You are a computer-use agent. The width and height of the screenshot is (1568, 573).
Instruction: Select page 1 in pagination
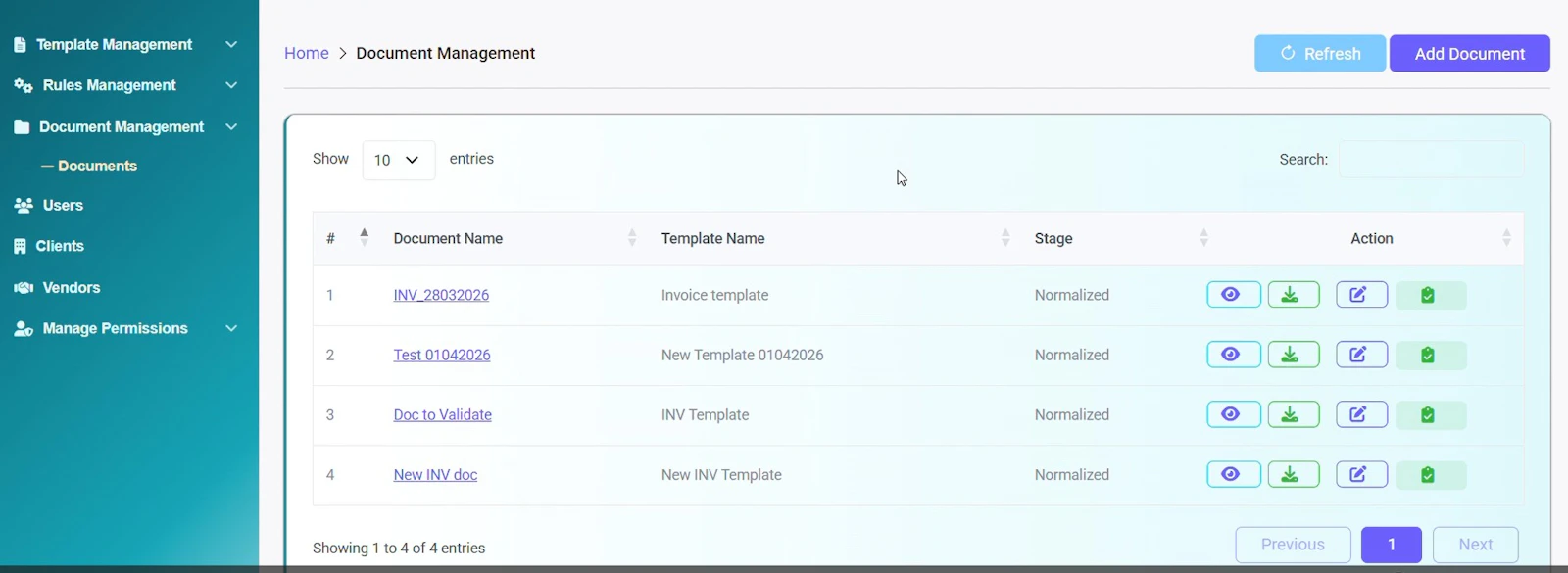click(x=1392, y=545)
